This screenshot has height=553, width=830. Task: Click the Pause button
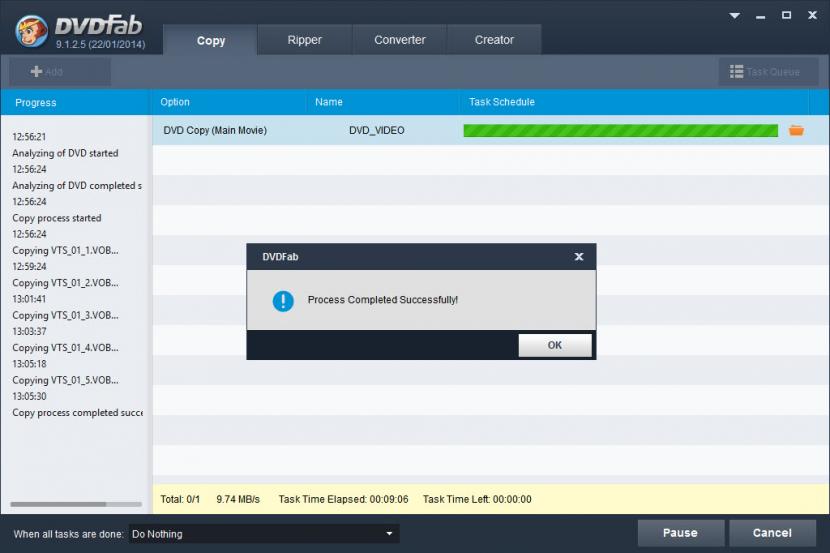680,533
